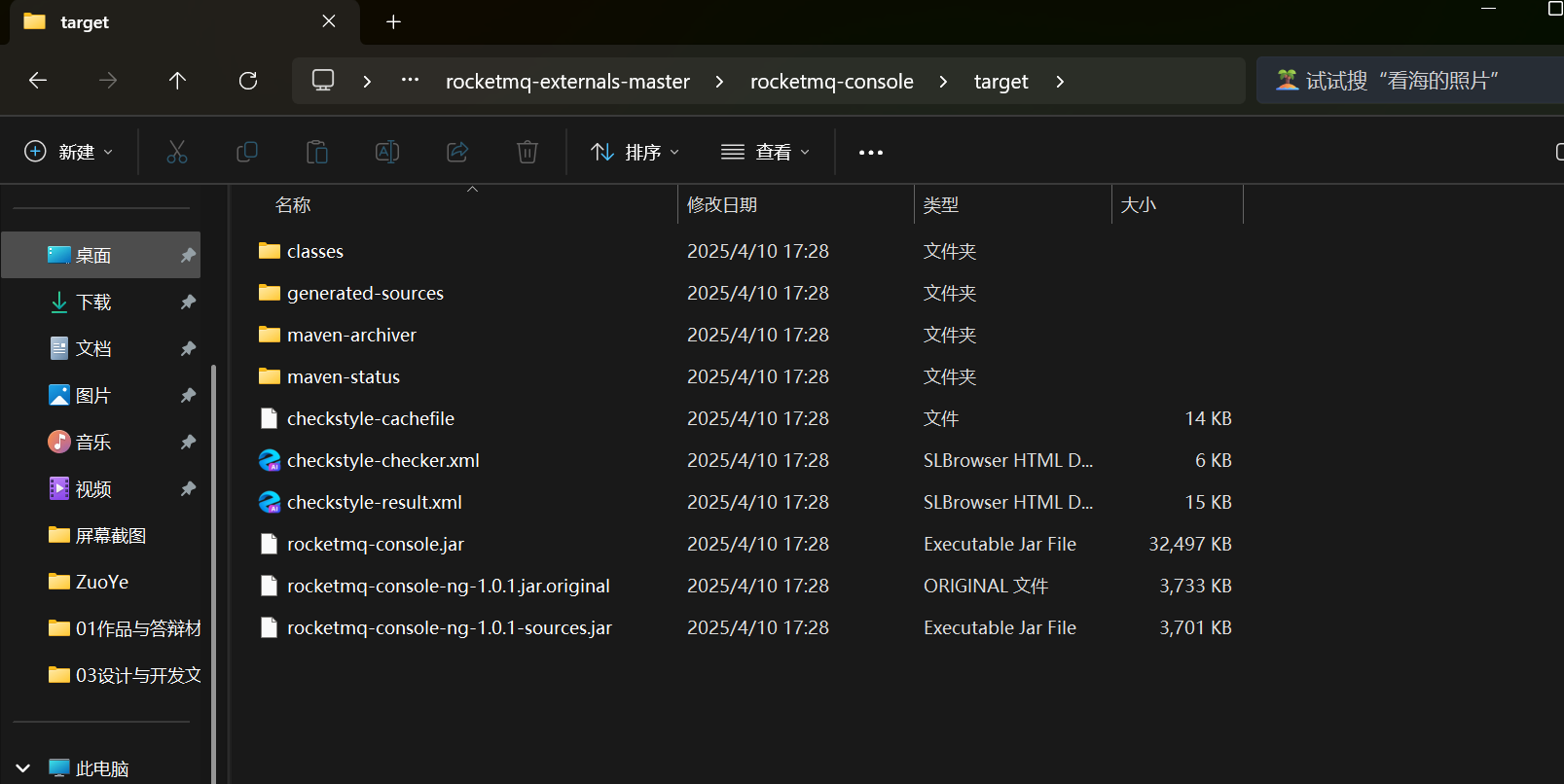The width and height of the screenshot is (1564, 784).
Task: Expand chevron after monitor icon in address bar
Action: [x=367, y=82]
